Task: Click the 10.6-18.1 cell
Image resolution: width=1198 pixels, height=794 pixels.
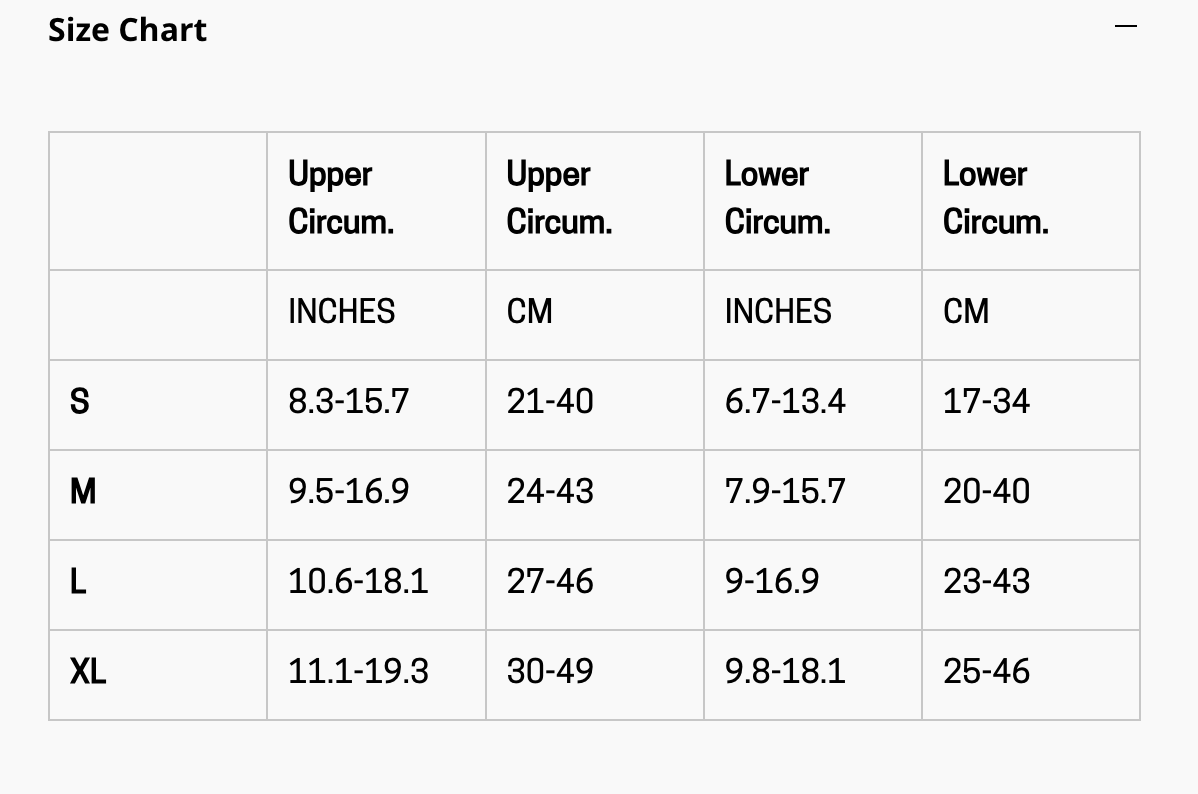Action: pos(358,582)
